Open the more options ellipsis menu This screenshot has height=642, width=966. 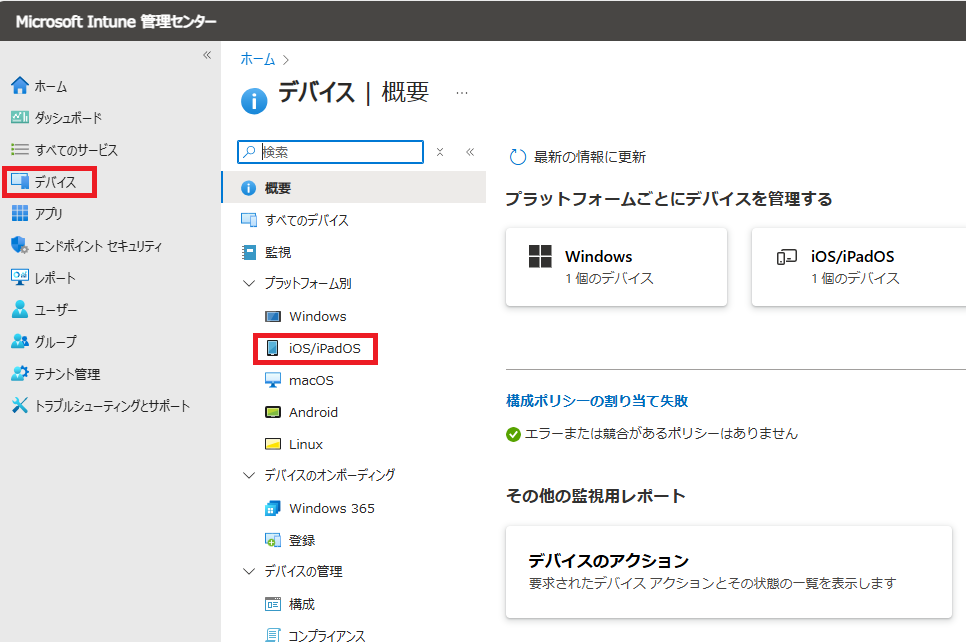tap(462, 93)
